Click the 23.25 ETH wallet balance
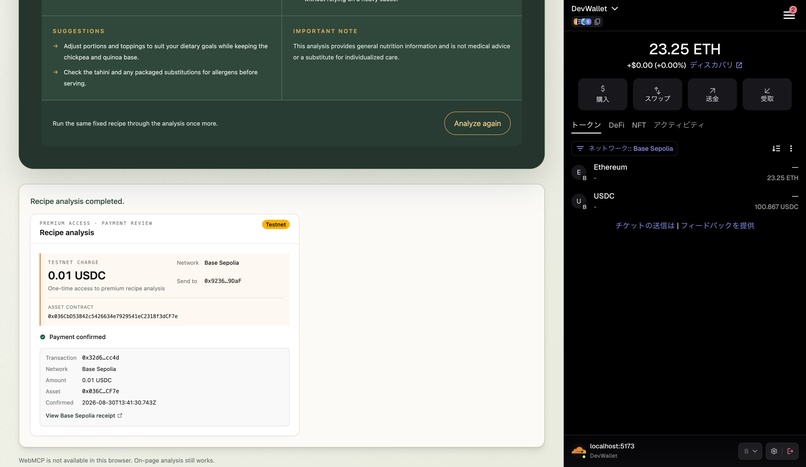 pyautogui.click(x=685, y=49)
